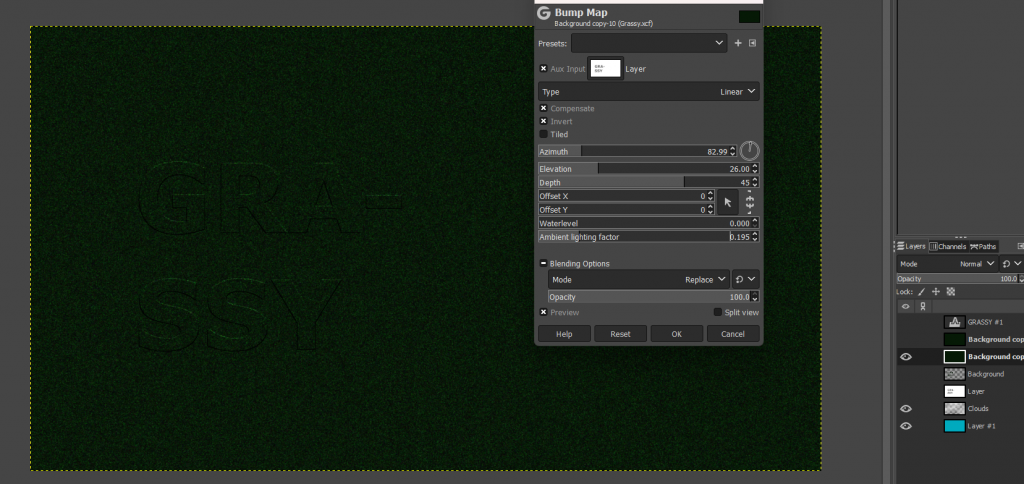The height and width of the screenshot is (484, 1024).
Task: Select the GRASSY #1 text layer
Action: (x=984, y=322)
